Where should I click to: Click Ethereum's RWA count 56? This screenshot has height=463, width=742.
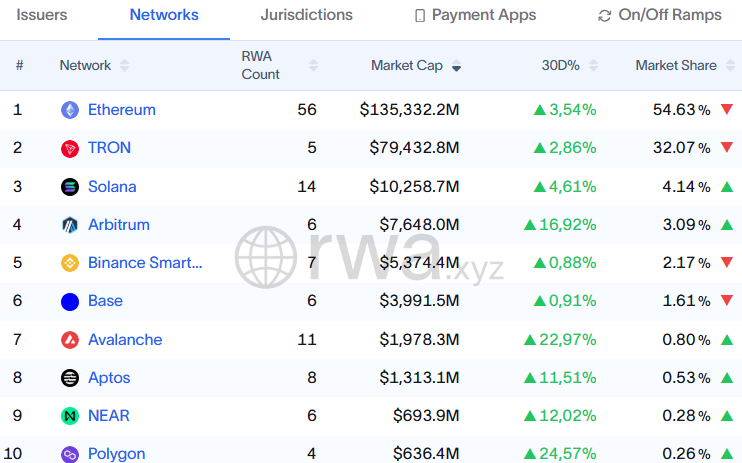click(307, 110)
